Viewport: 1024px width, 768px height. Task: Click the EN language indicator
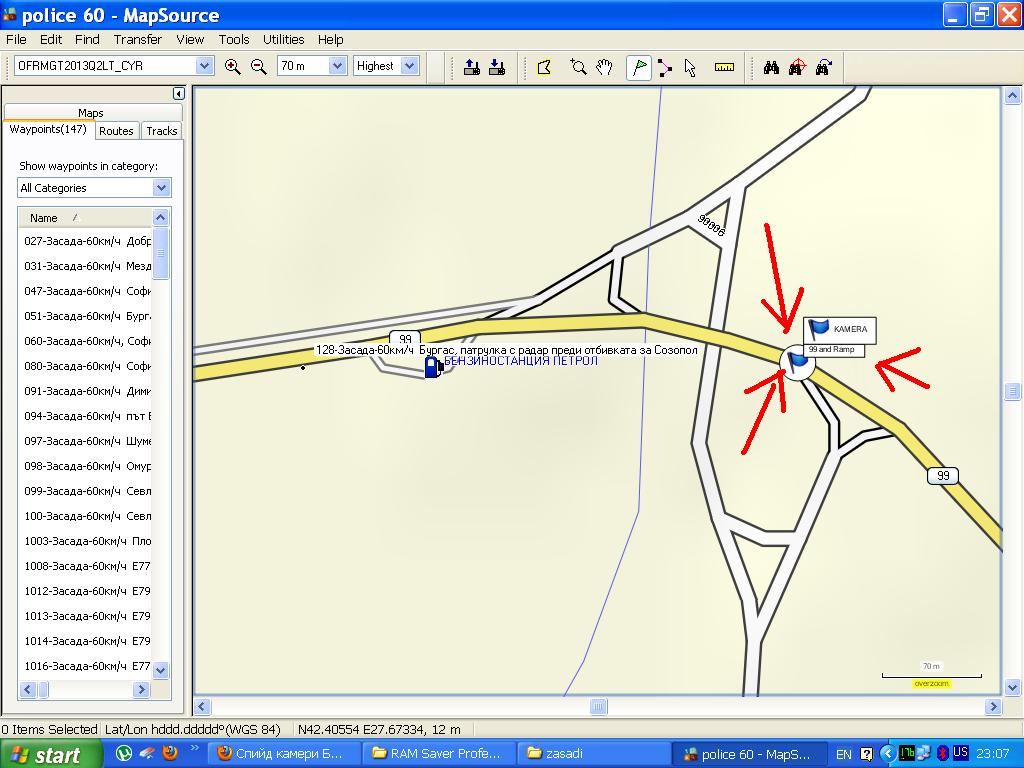(x=844, y=754)
